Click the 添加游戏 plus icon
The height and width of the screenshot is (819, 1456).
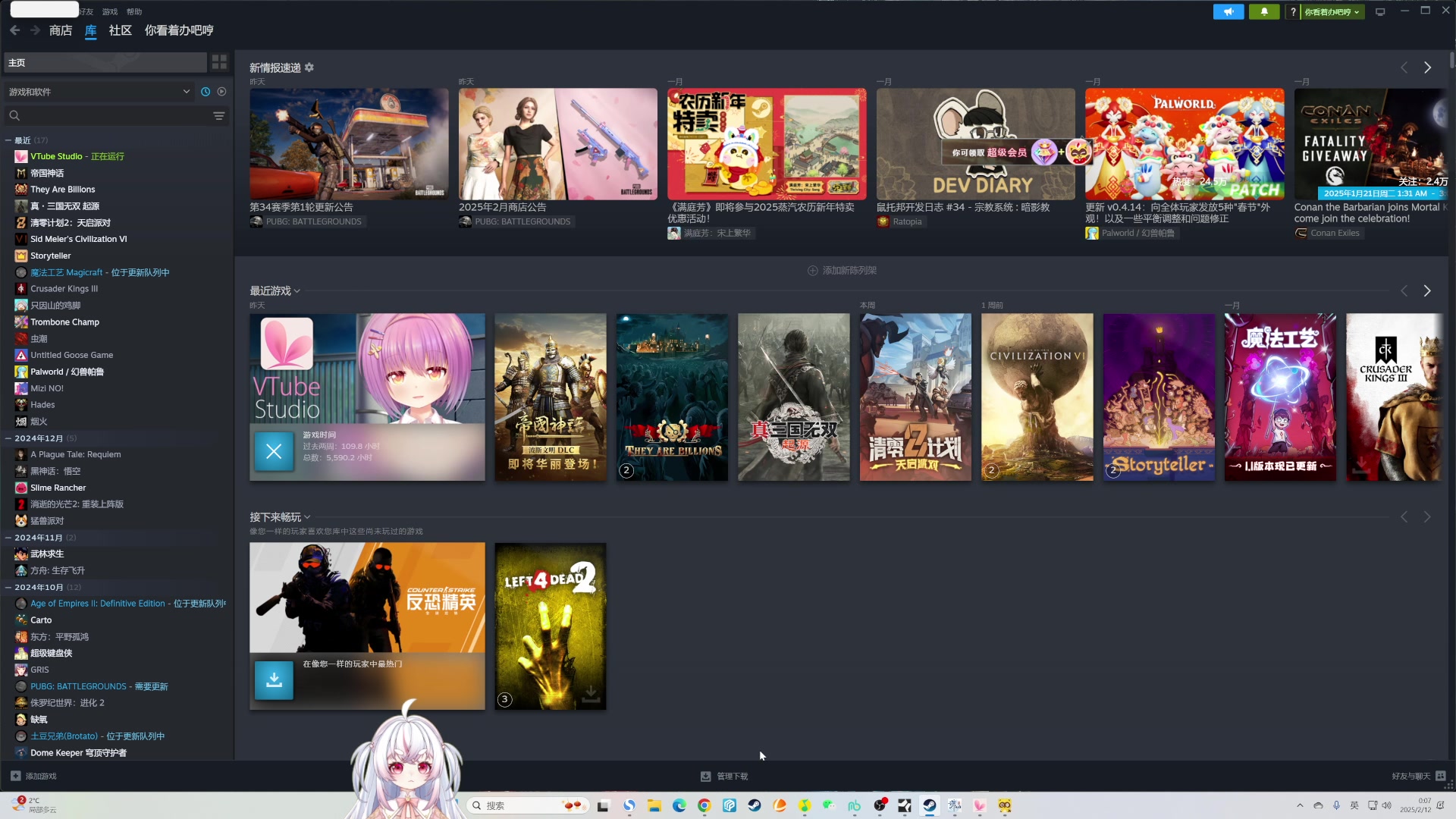[15, 776]
